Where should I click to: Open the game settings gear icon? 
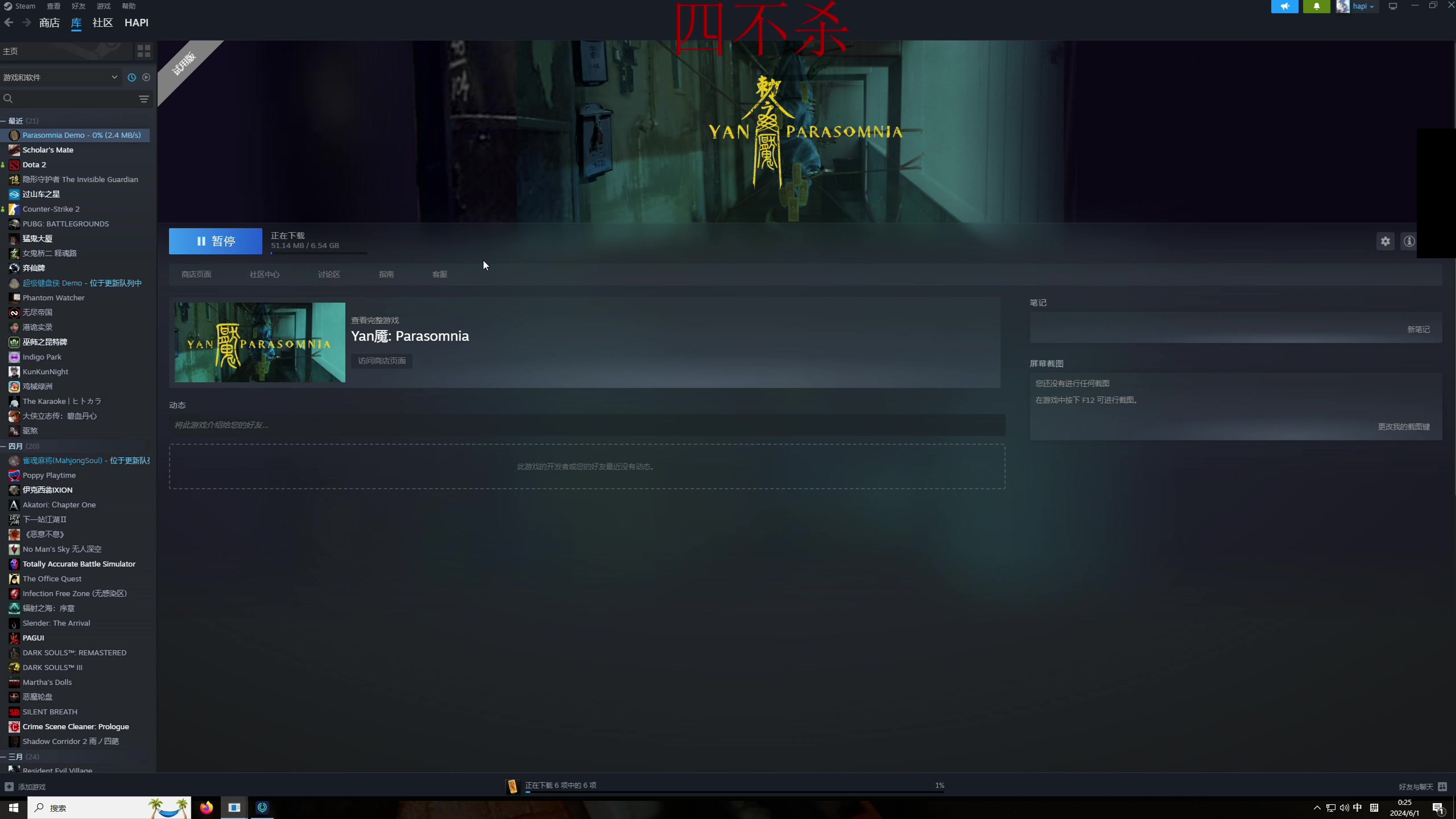click(1385, 241)
